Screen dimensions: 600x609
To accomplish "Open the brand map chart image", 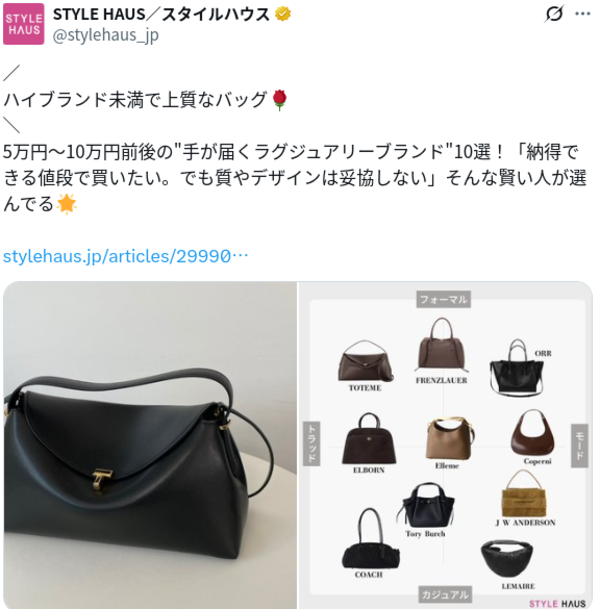I will (x=445, y=445).
